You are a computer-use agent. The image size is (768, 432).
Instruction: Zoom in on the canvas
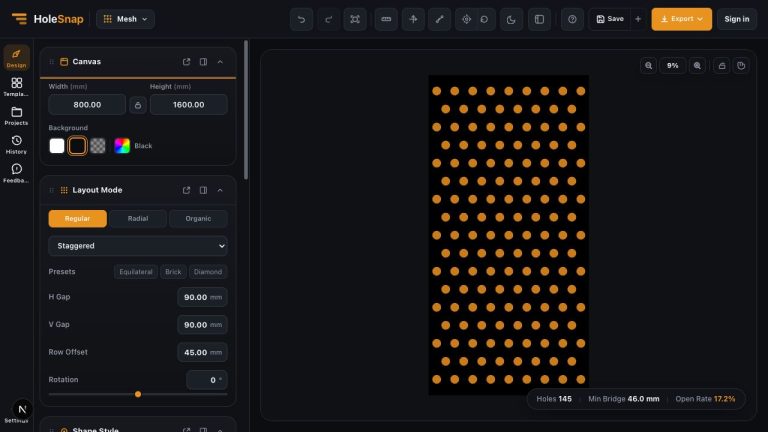(697, 66)
